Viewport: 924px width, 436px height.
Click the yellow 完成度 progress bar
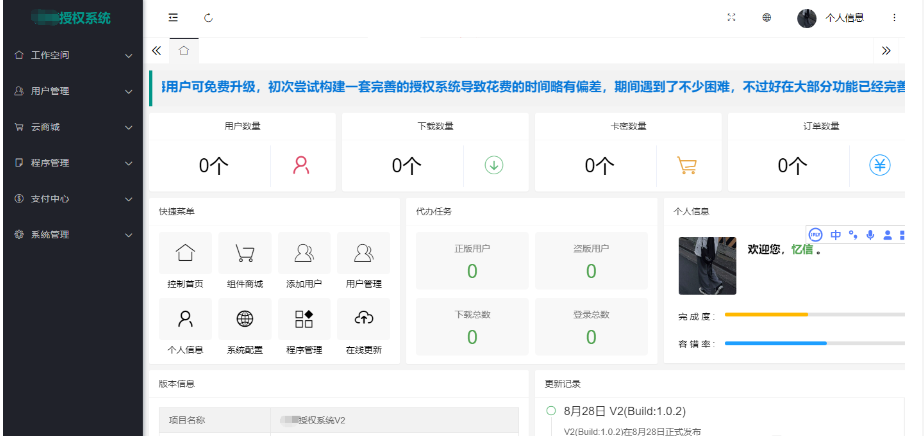pos(766,315)
